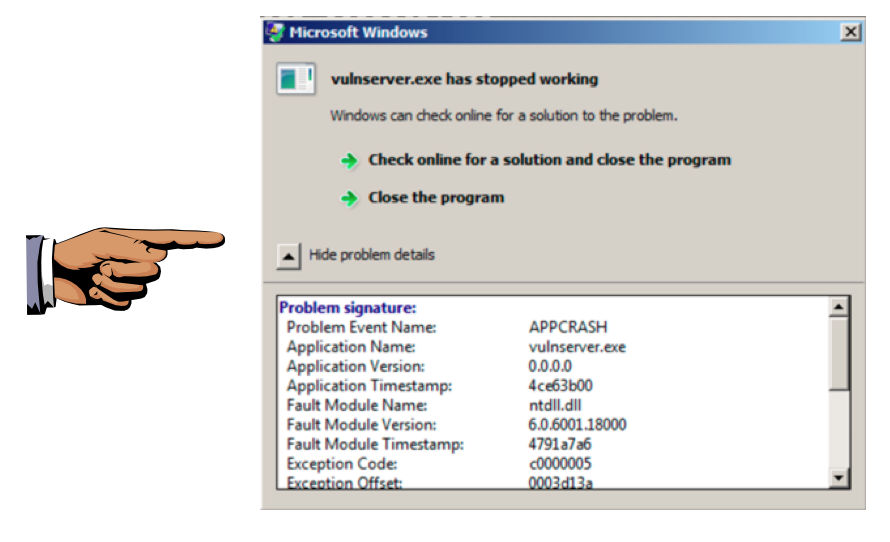This screenshot has height=542, width=890.
Task: Select Fault Module Version 6.0.6001.18000
Action: coord(577,425)
